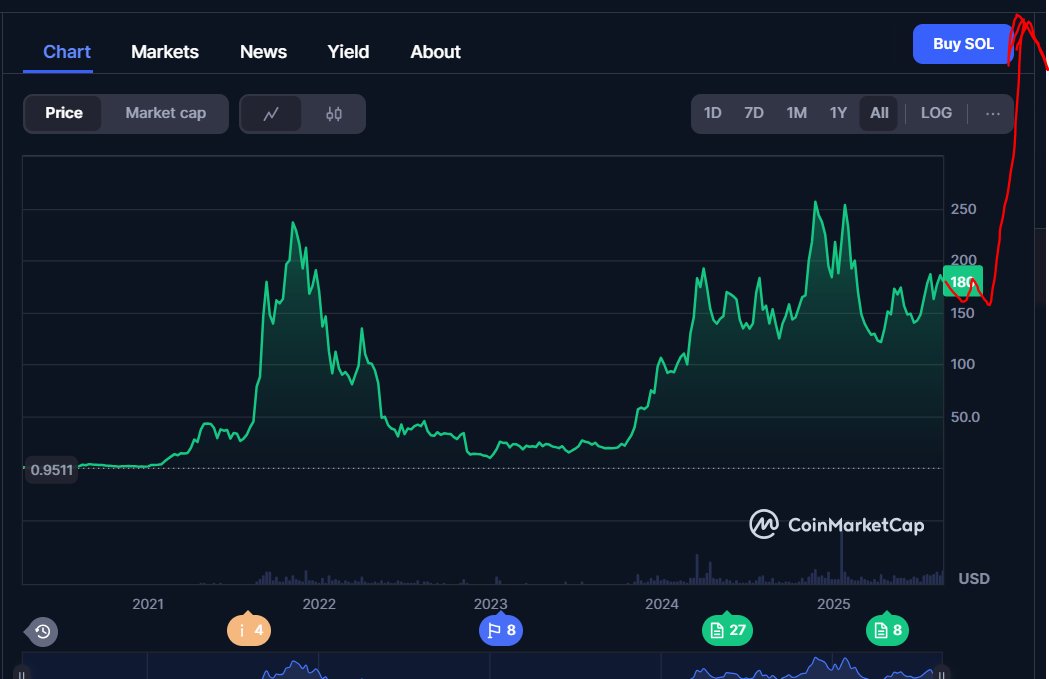This screenshot has height=679, width=1049.
Task: Open the News tab
Action: (263, 51)
